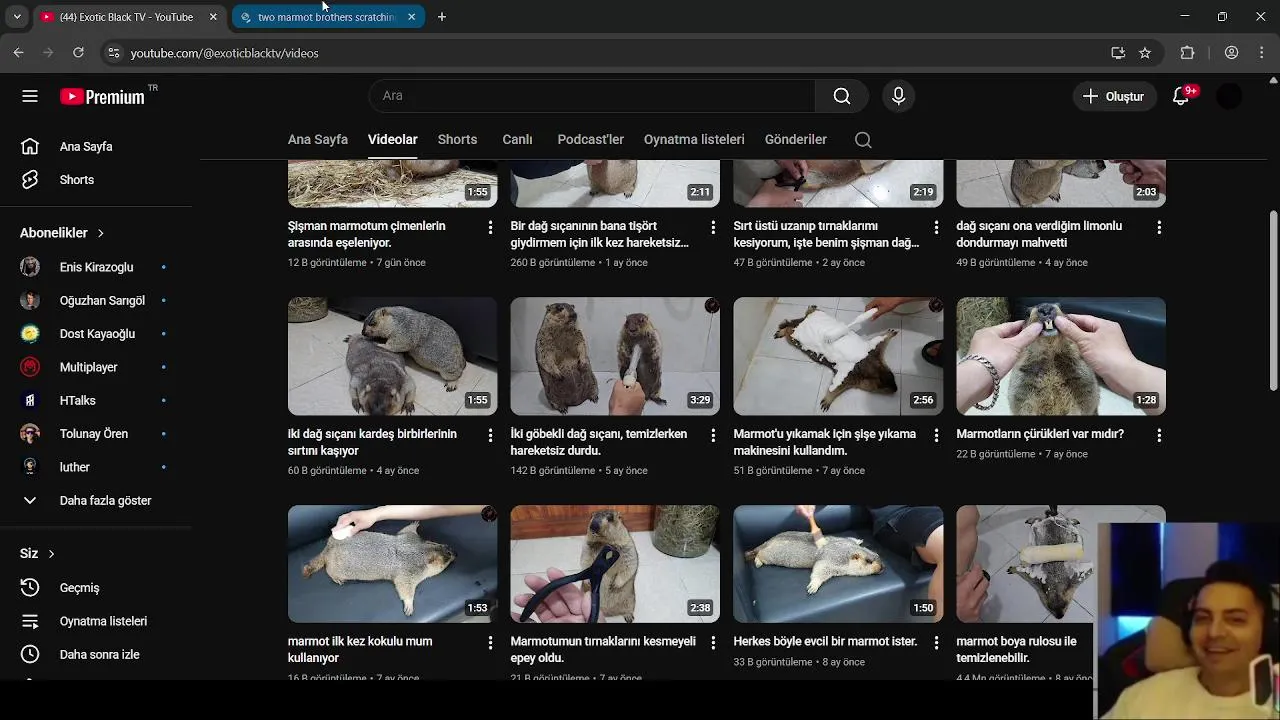Viewport: 1280px width, 720px height.
Task: Open 'Marmotumun tırnaklarını kesmeyeli epey oldu.' video
Action: pyautogui.click(x=603, y=650)
